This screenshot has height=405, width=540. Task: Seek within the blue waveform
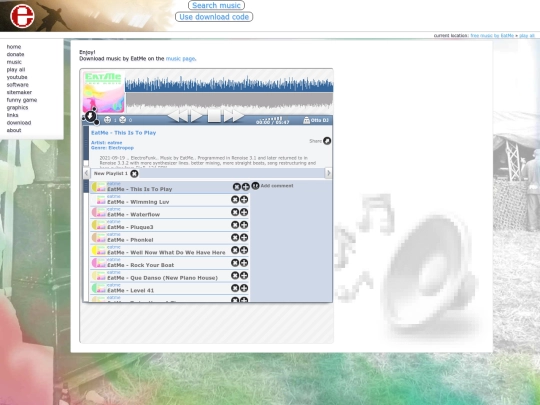(229, 84)
